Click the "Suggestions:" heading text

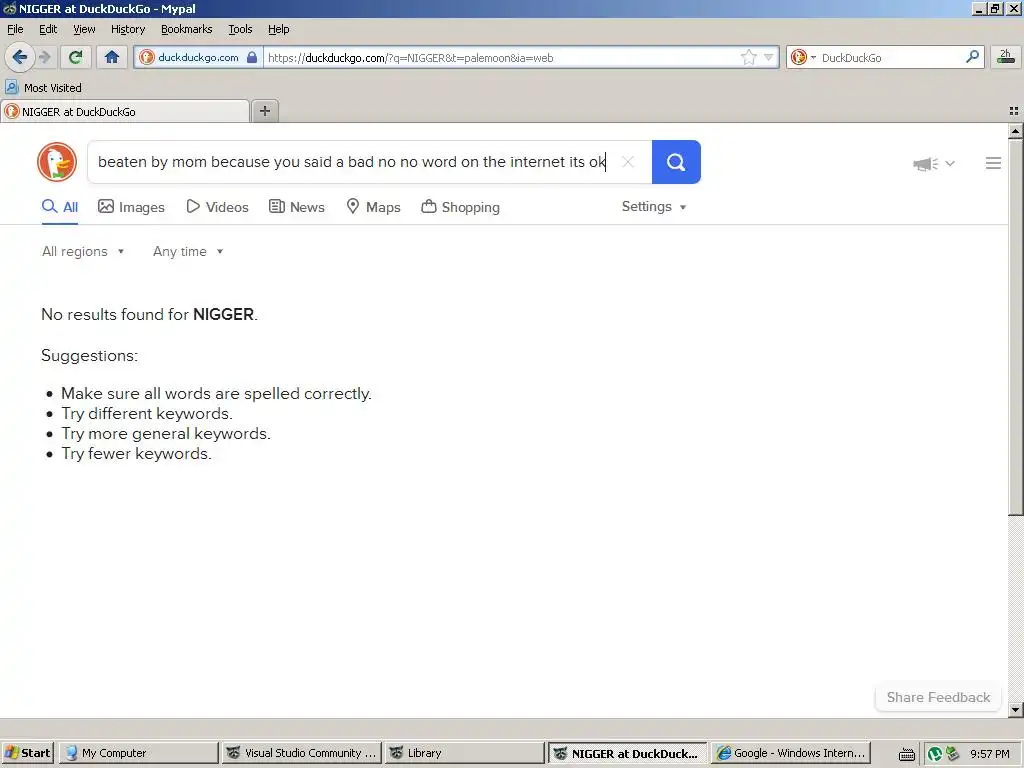tap(89, 355)
